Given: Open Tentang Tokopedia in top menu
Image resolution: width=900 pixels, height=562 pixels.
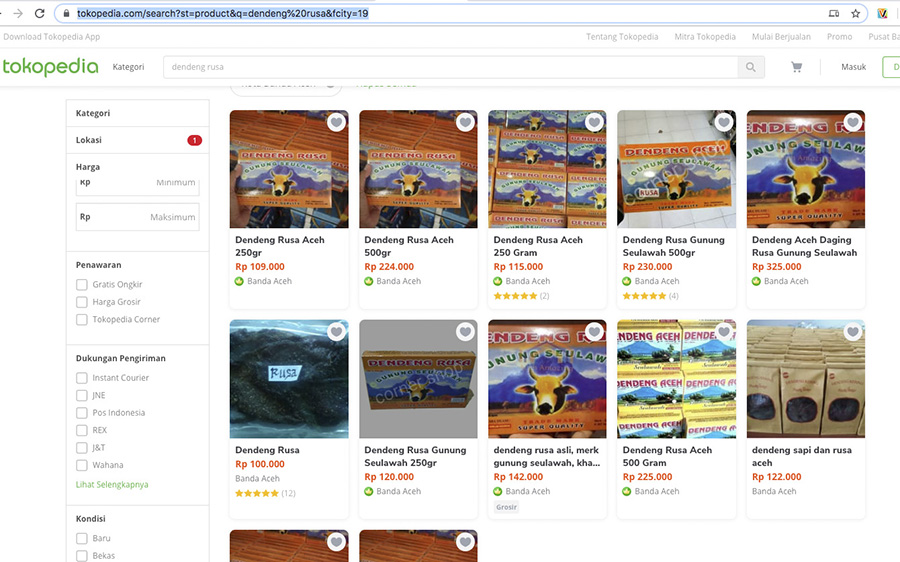Looking at the screenshot, I should (622, 37).
